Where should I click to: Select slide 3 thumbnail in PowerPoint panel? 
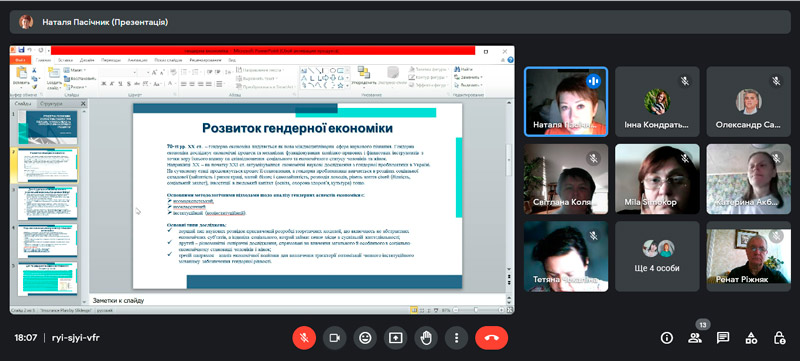(47, 203)
